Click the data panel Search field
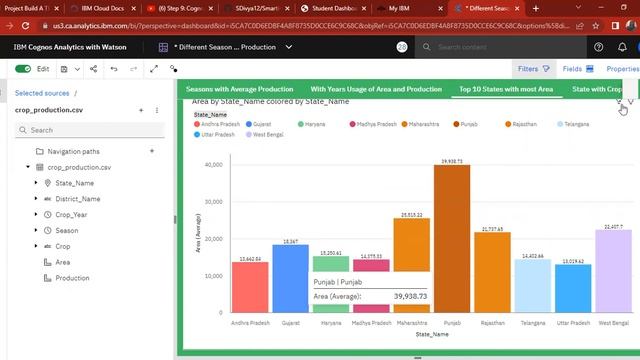This screenshot has height=360, width=640. click(x=90, y=130)
